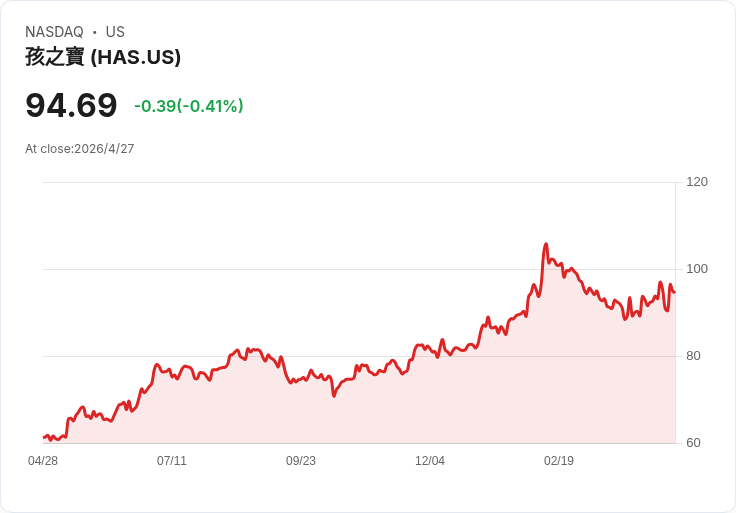Open the 孩之寶 (HAS.US) stock title
The image size is (736, 513).
point(103,57)
